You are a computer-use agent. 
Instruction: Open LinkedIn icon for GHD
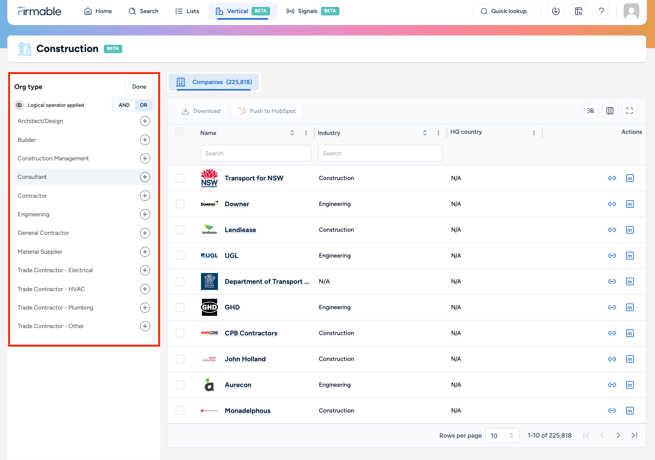click(x=630, y=308)
